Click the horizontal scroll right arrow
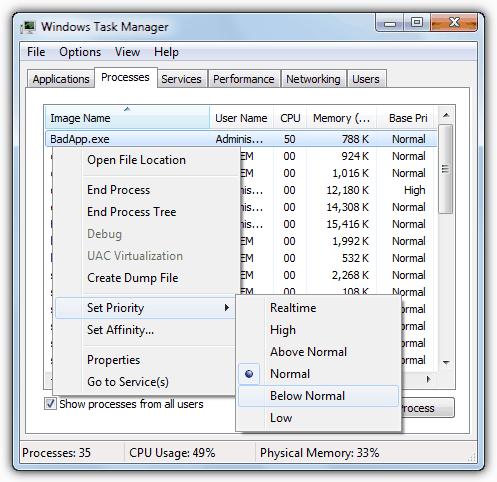Screen dimensions: 497x482 click(429, 379)
